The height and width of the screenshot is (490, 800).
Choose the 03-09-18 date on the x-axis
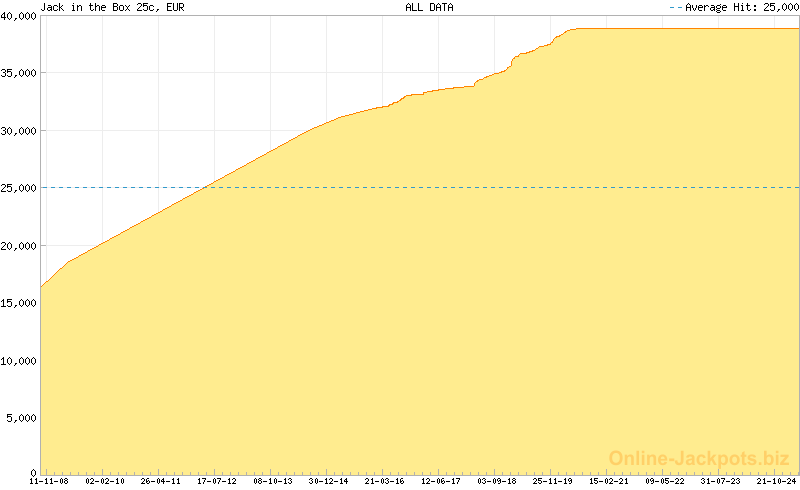click(x=497, y=481)
